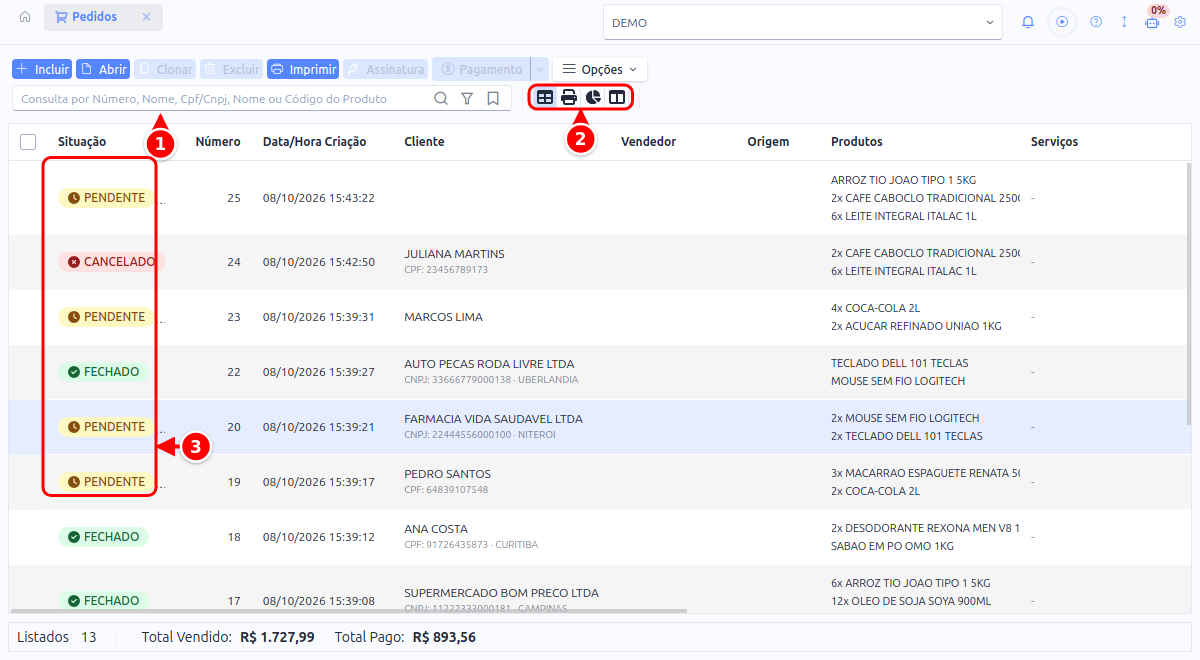Image resolution: width=1200 pixels, height=660 pixels.
Task: Tick the select-all checkbox in table header
Action: pos(28,142)
